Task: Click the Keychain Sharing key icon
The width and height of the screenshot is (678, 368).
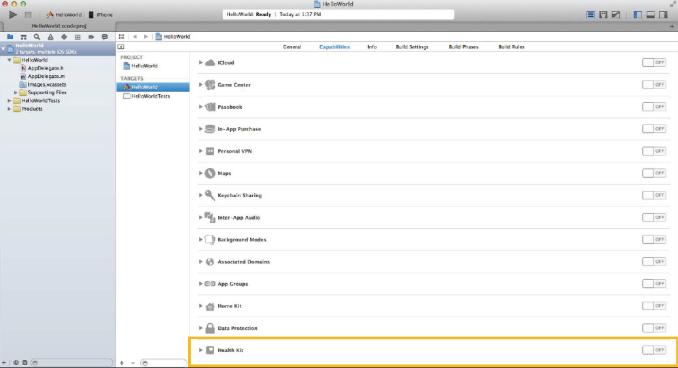Action: [x=210, y=195]
